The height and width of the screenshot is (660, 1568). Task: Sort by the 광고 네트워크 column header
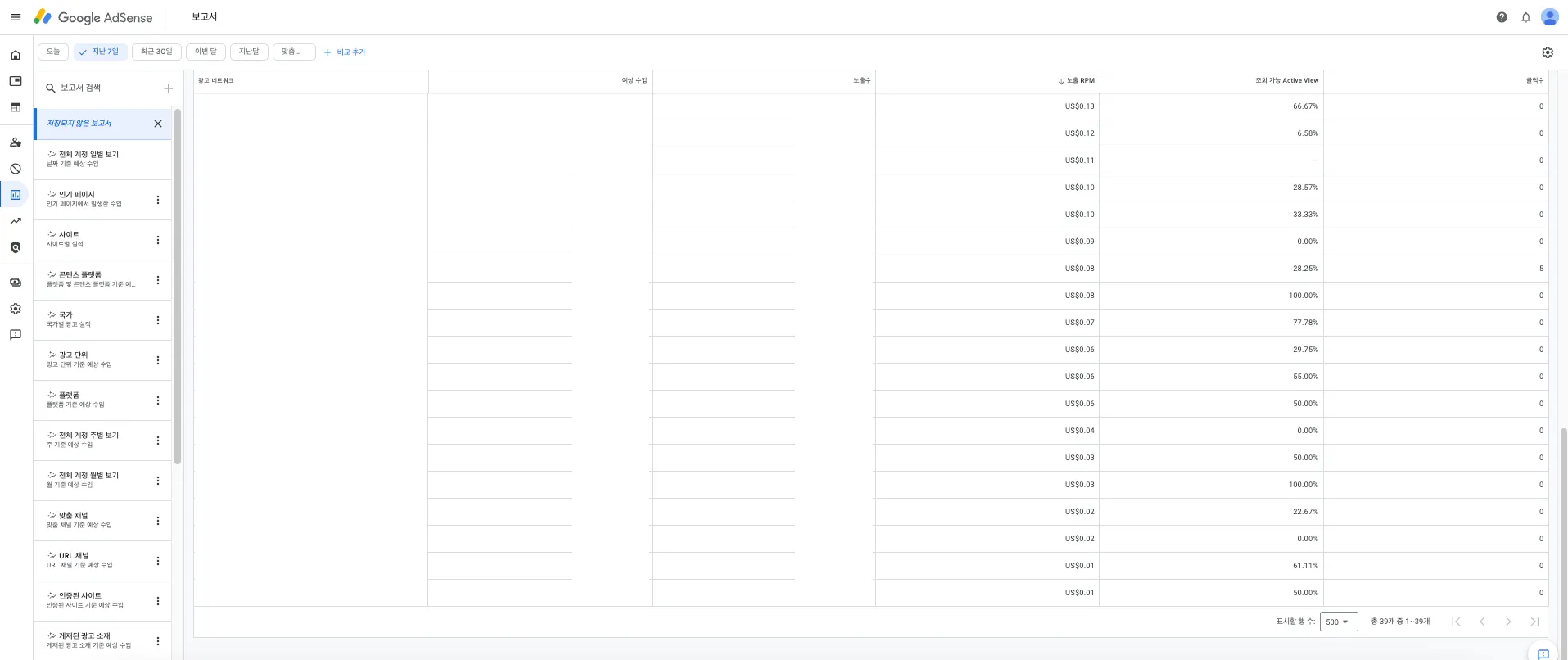click(216, 81)
